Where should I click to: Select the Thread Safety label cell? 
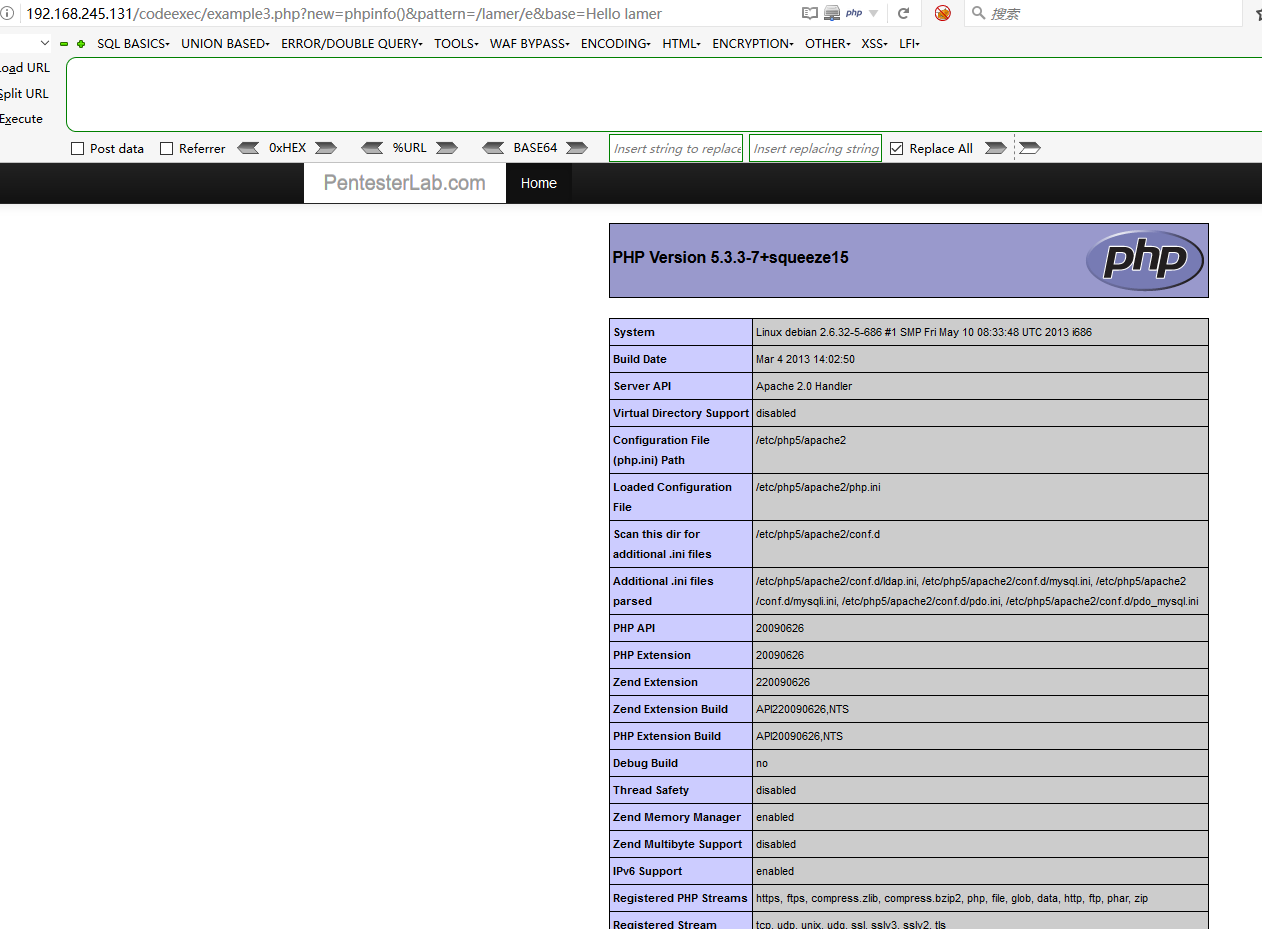pyautogui.click(x=681, y=790)
